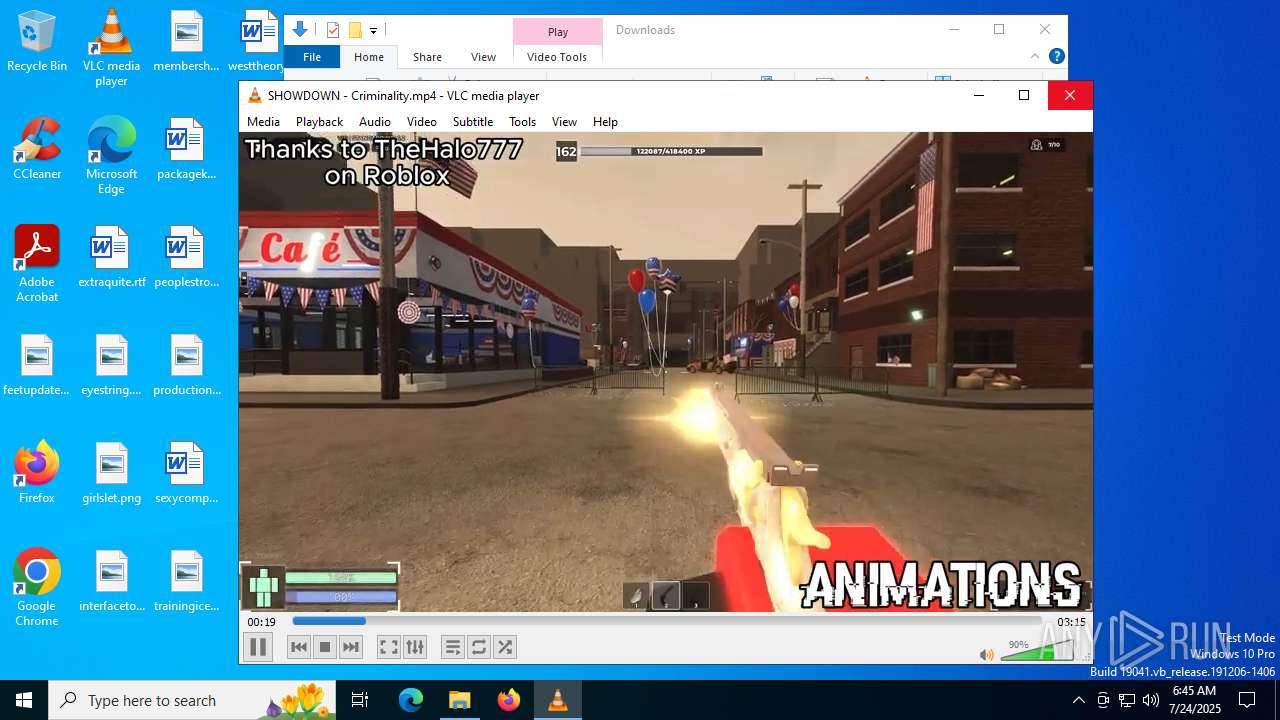
Task: Collapse the Explorer ribbon chevron
Action: pos(1035,57)
